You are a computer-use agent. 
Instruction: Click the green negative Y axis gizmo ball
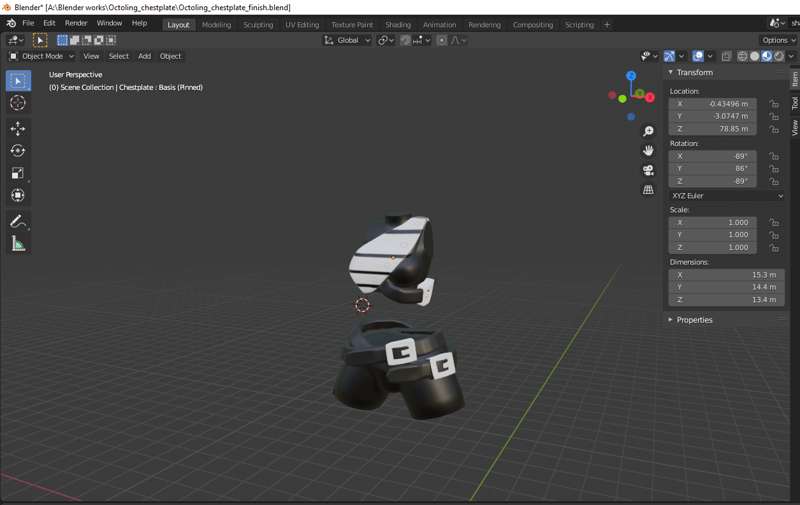click(622, 99)
